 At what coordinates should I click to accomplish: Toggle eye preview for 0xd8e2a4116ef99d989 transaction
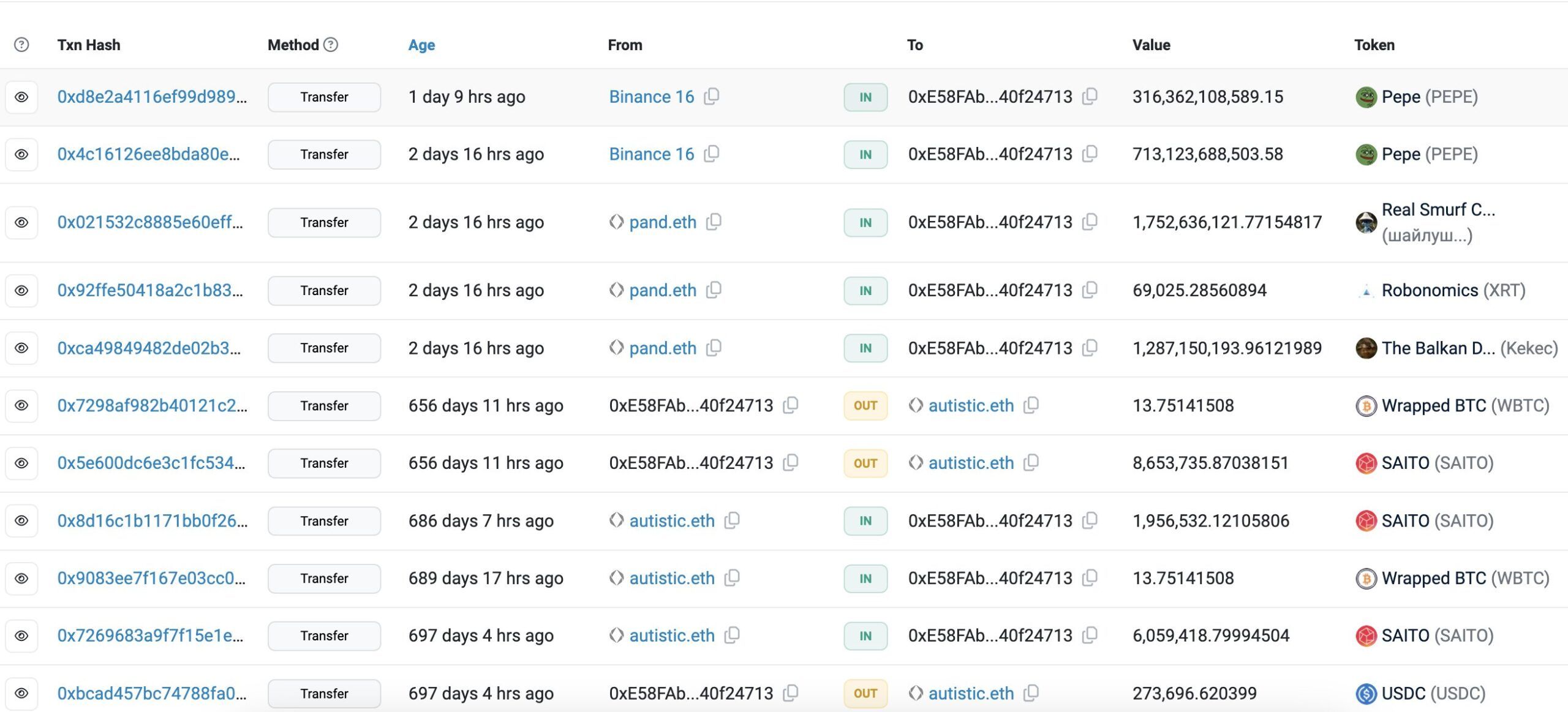point(21,97)
